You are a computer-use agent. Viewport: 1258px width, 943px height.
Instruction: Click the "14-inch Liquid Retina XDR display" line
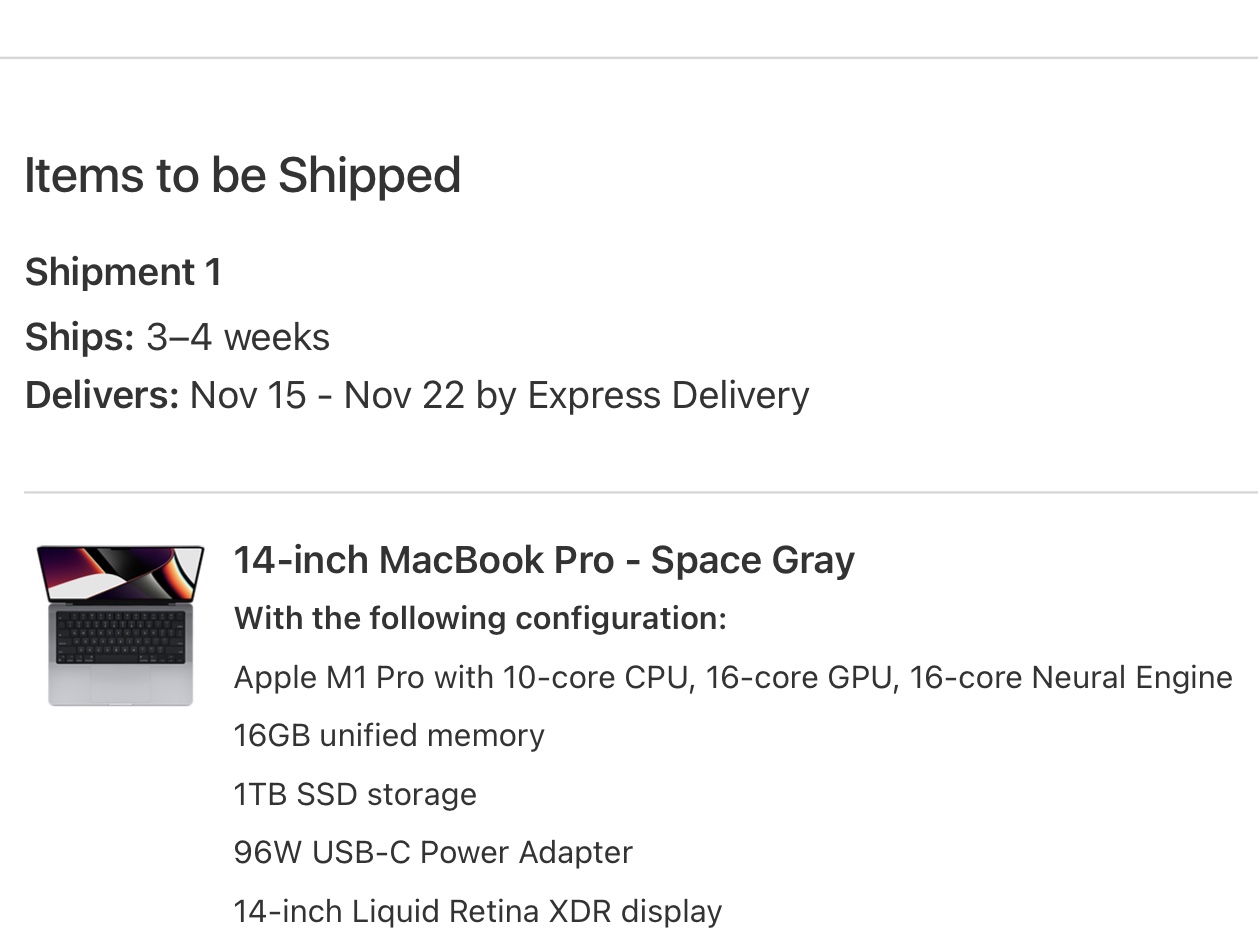[x=478, y=912]
